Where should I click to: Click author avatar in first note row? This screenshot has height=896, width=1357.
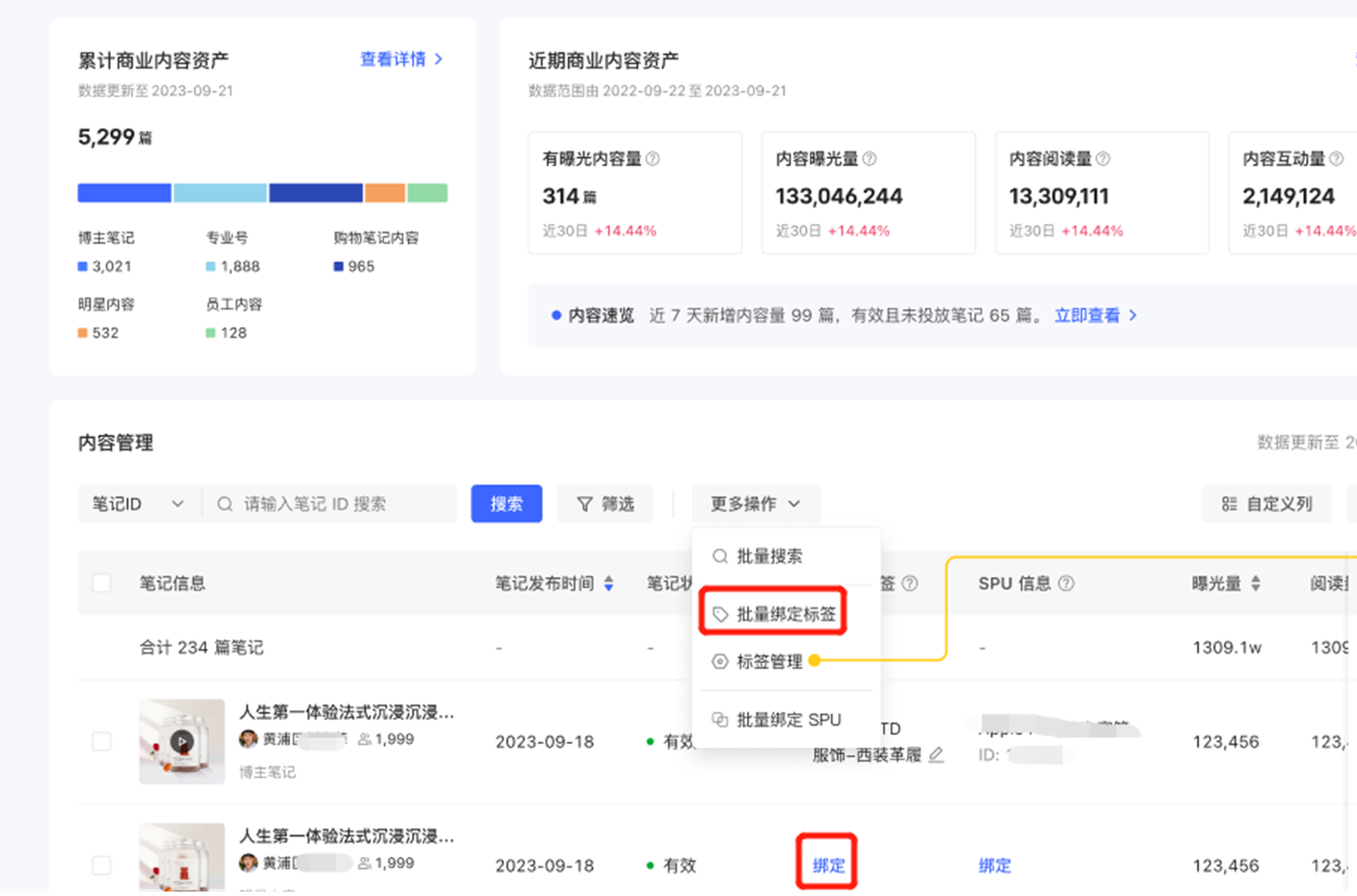(248, 739)
